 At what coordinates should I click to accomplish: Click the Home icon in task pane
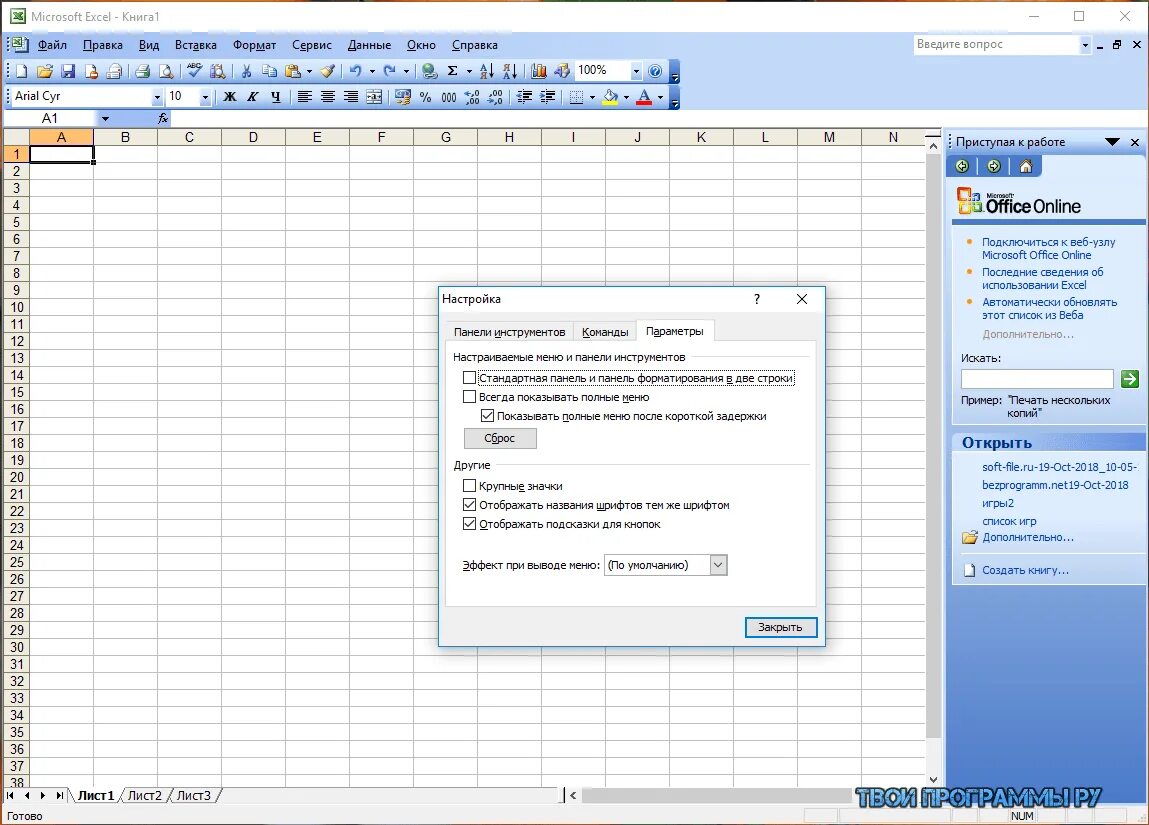click(1026, 166)
